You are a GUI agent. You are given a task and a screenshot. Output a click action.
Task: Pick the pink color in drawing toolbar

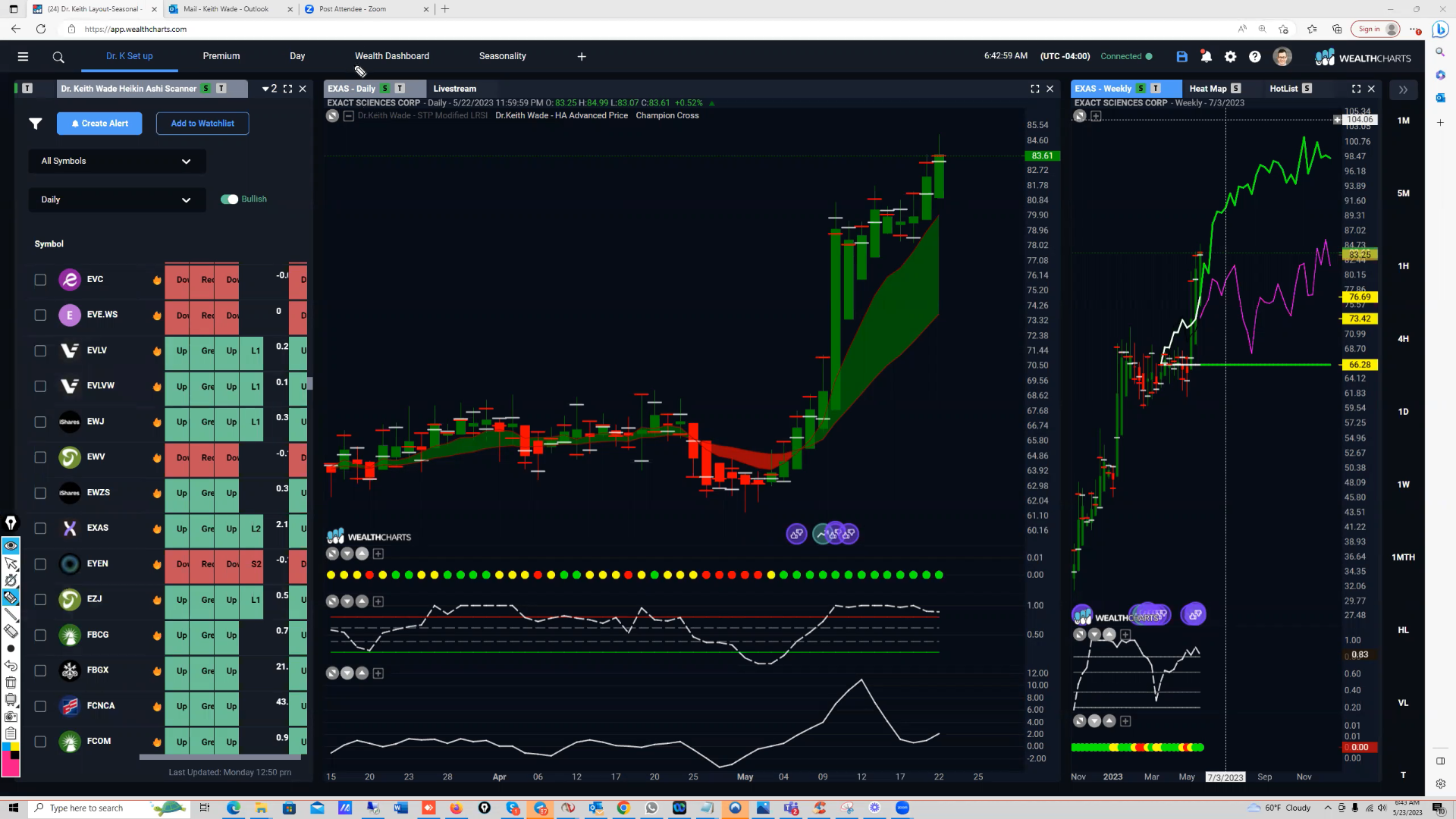[x=11, y=767]
